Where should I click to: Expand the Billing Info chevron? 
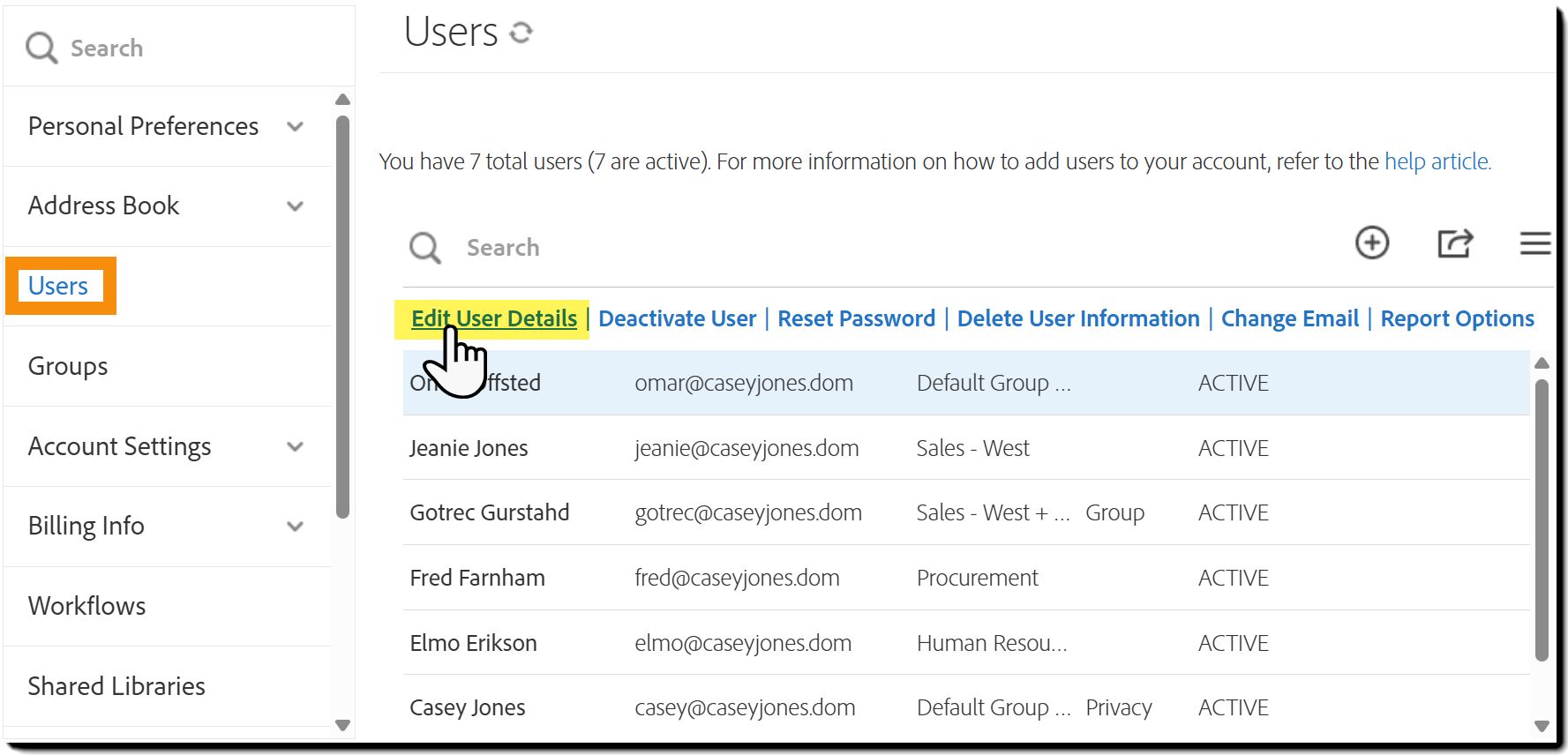296,527
